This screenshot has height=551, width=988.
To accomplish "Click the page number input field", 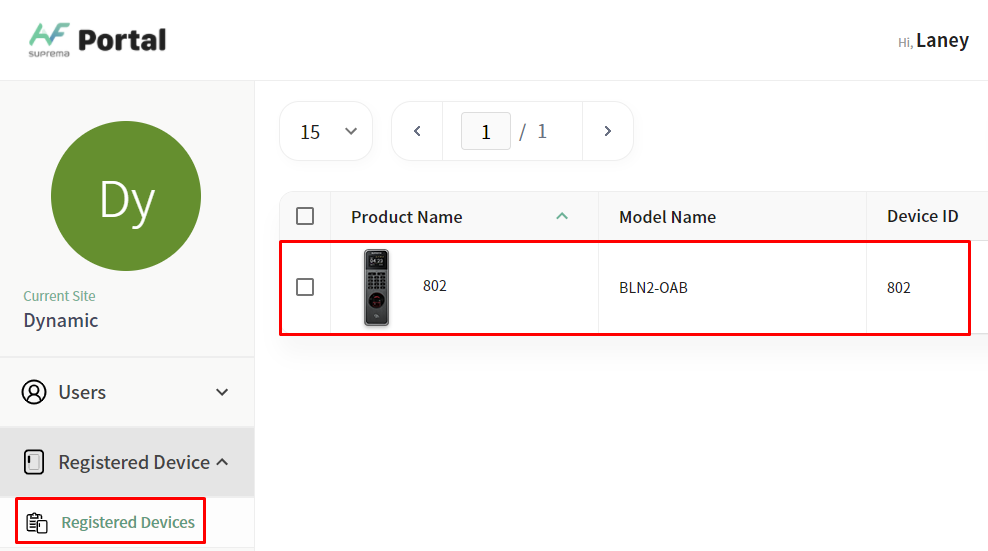I will [x=486, y=131].
